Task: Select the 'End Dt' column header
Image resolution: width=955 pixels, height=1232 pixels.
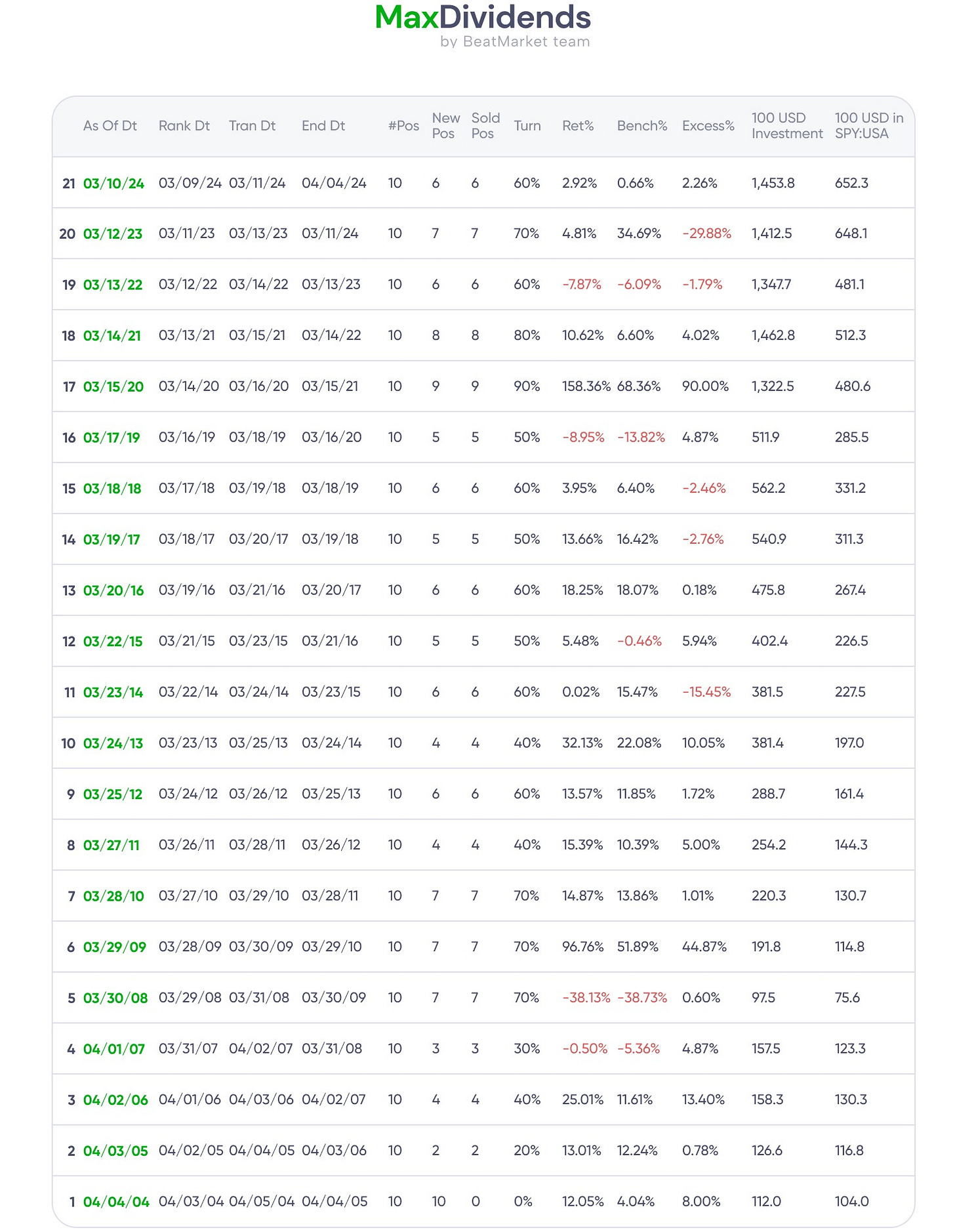Action: pos(323,126)
